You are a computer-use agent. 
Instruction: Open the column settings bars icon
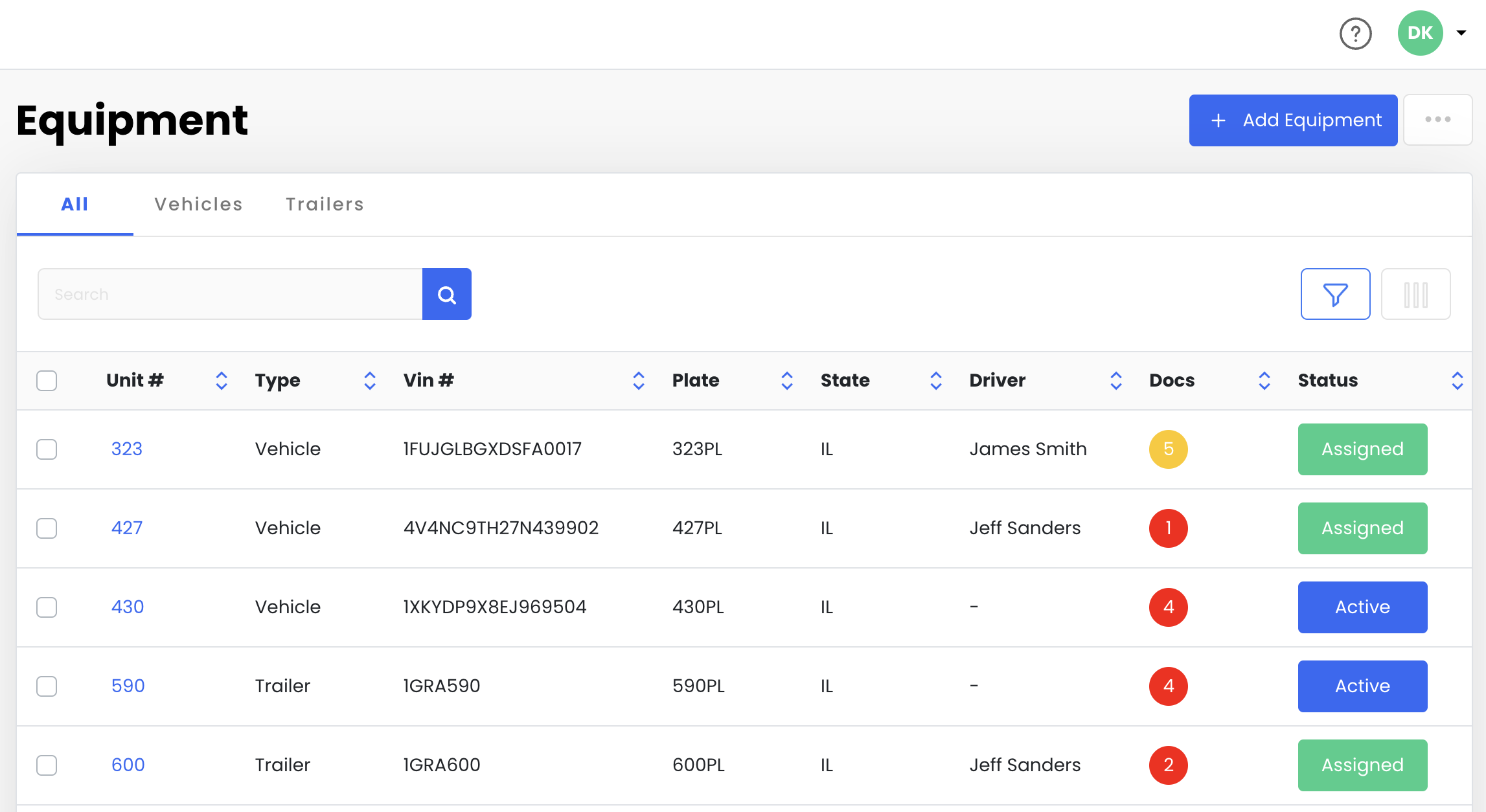(1415, 295)
